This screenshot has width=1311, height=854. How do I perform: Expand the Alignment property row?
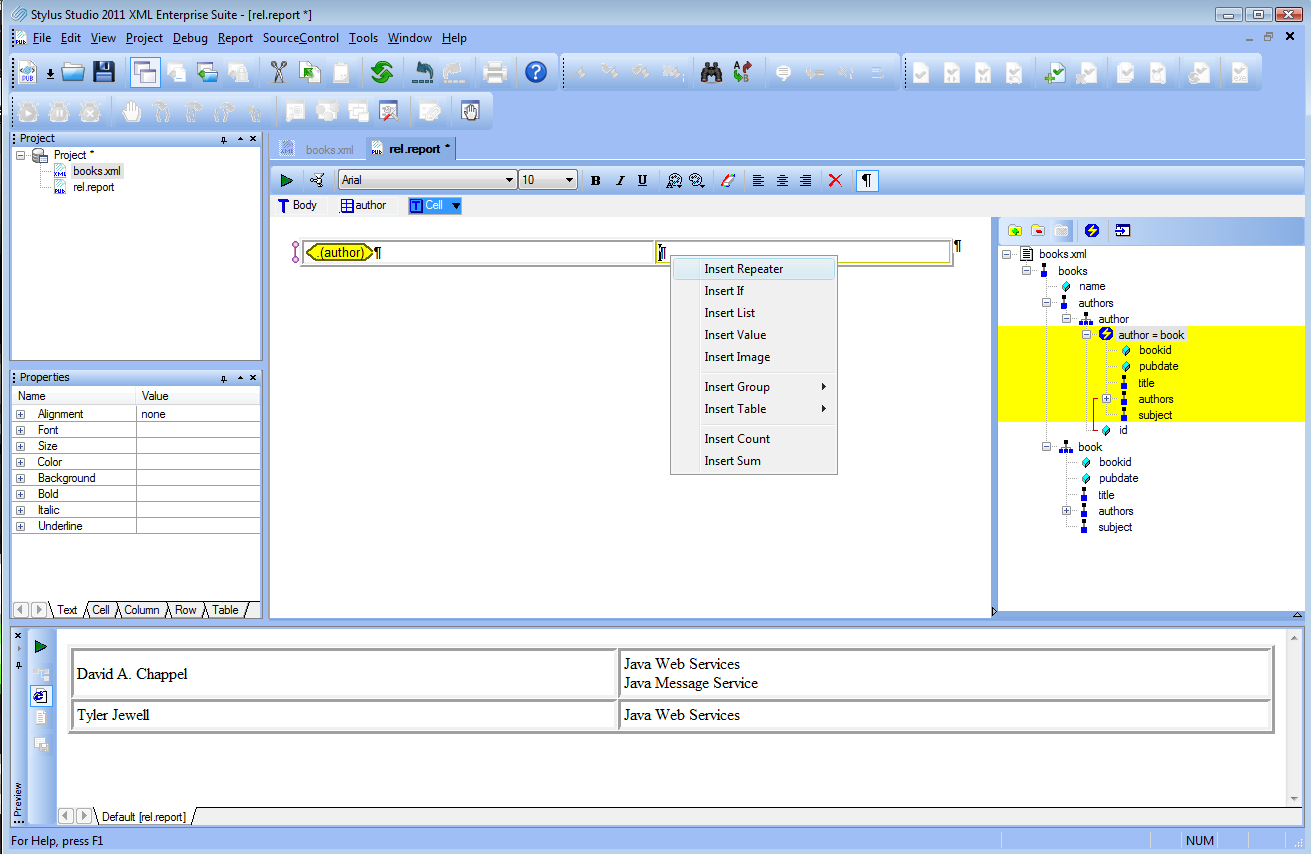[x=20, y=414]
